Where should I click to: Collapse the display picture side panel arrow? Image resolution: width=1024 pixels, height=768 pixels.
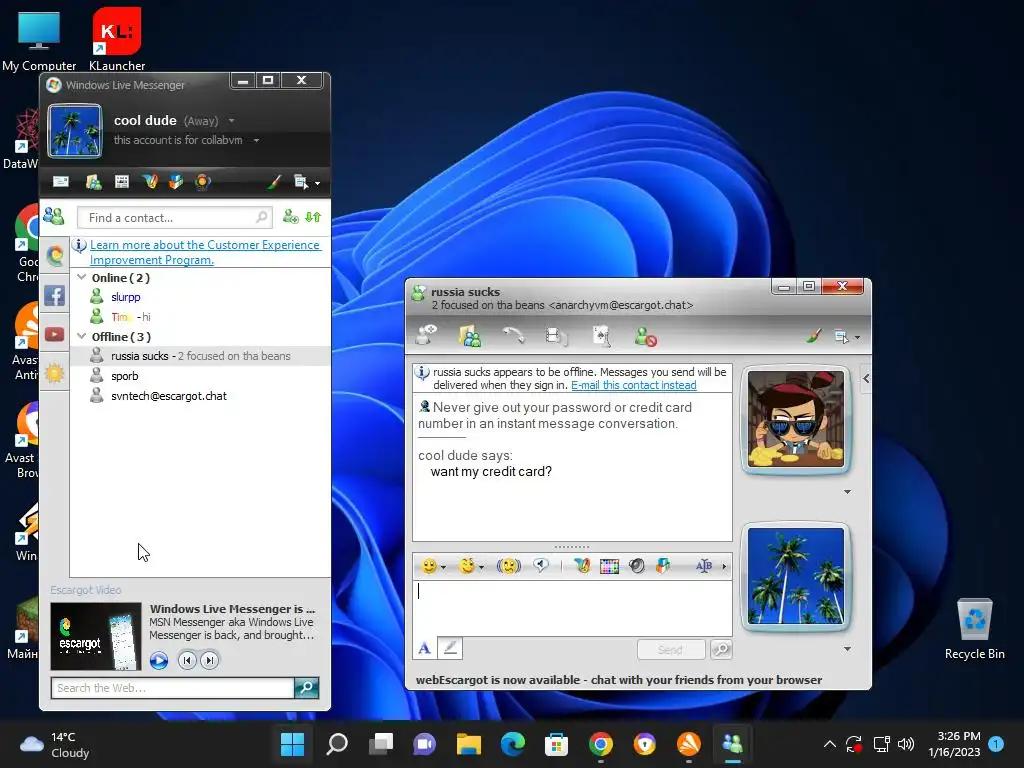click(865, 378)
